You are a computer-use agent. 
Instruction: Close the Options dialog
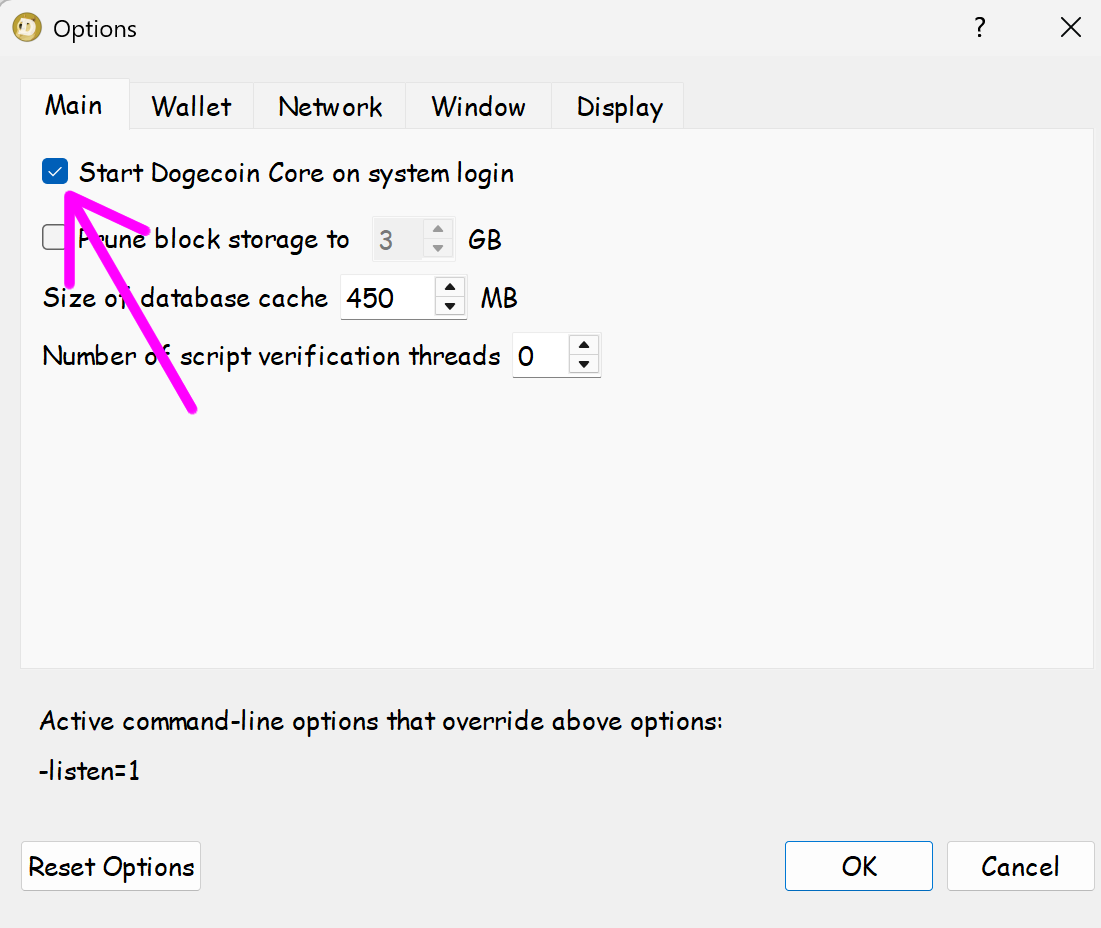[x=1071, y=27]
